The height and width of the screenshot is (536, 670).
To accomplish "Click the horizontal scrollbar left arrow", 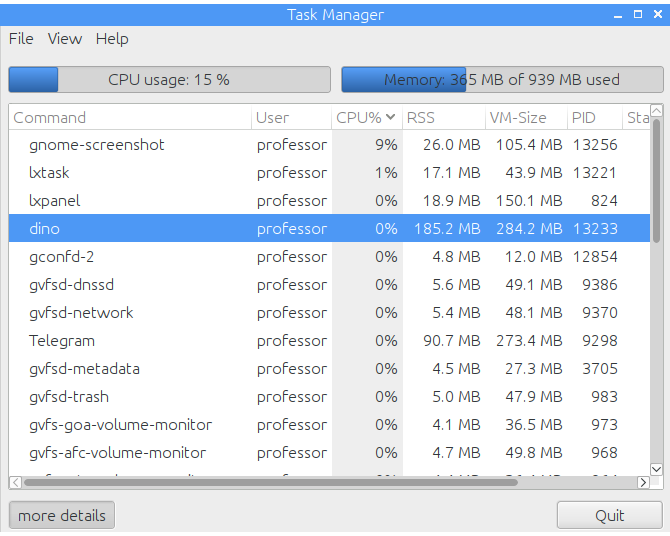I will pyautogui.click(x=15, y=483).
